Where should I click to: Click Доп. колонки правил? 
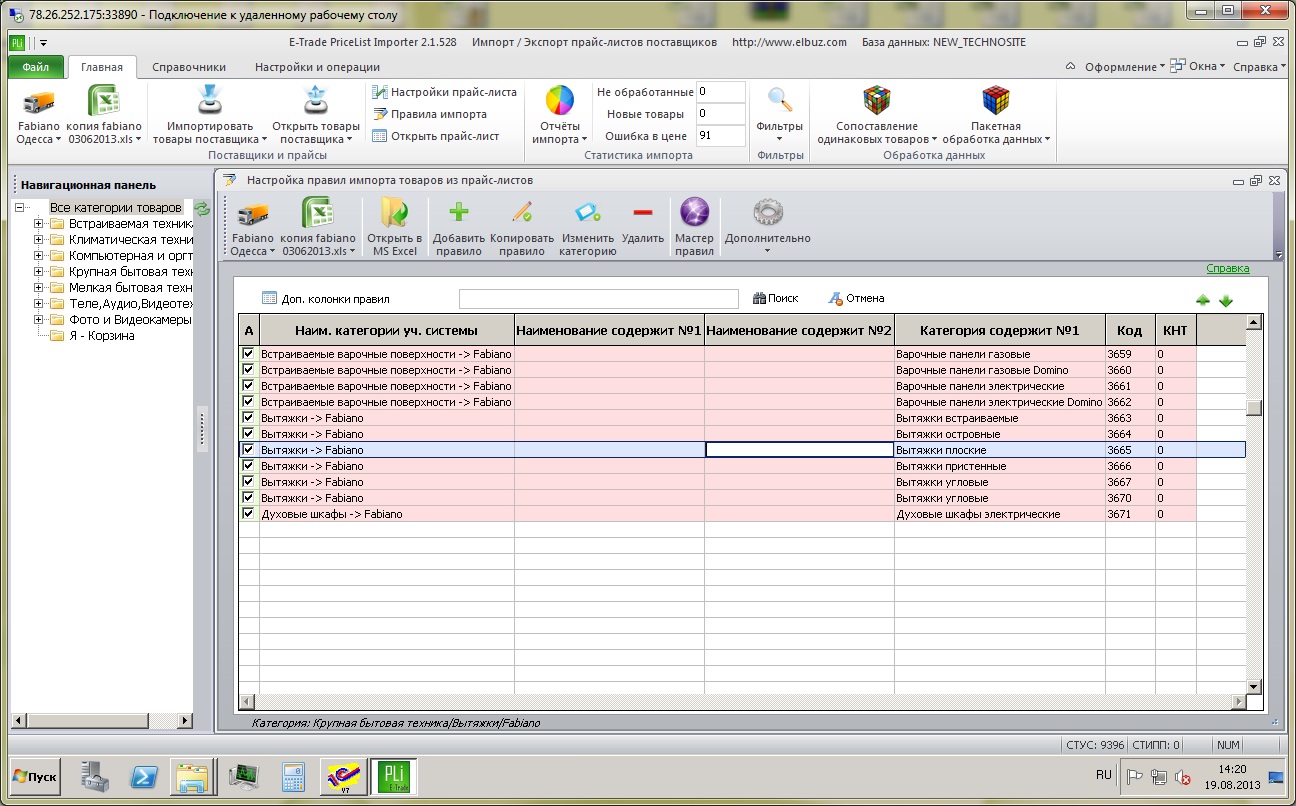pos(326,298)
